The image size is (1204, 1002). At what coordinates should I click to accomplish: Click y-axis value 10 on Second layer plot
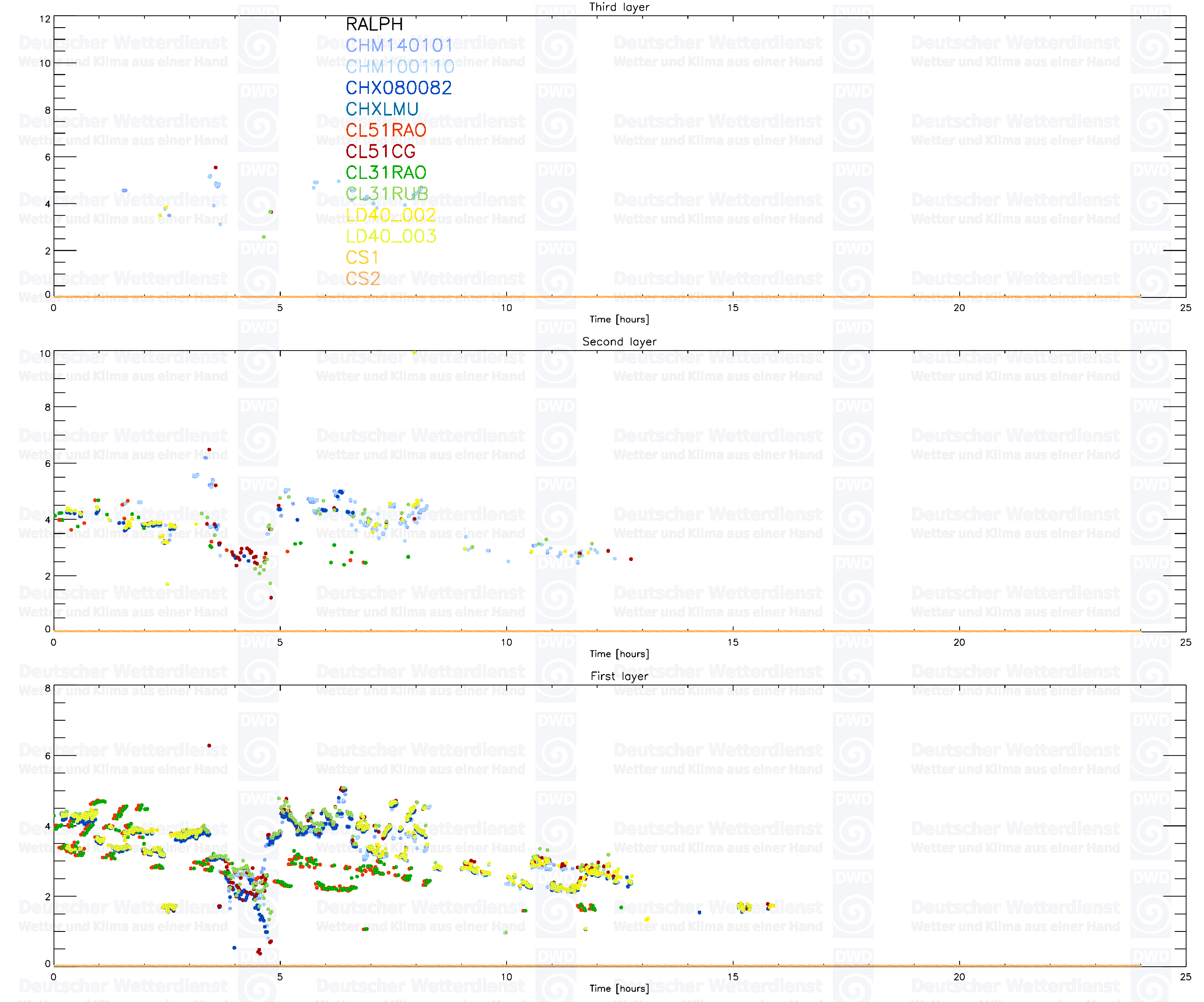[45, 354]
